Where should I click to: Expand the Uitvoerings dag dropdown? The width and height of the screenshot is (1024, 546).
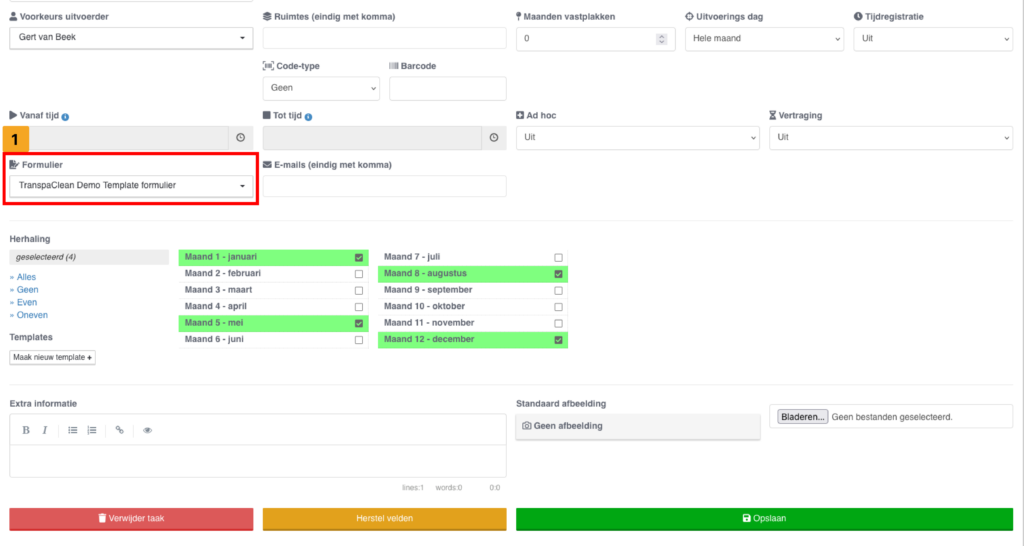(x=766, y=39)
